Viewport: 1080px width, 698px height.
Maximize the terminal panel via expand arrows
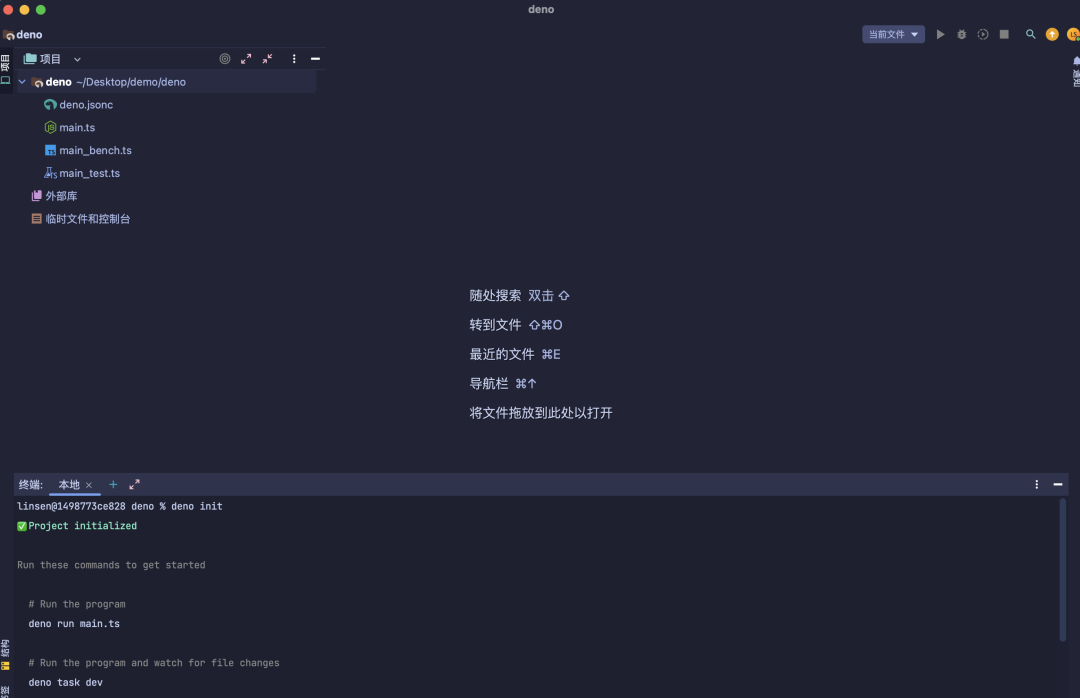(x=134, y=484)
